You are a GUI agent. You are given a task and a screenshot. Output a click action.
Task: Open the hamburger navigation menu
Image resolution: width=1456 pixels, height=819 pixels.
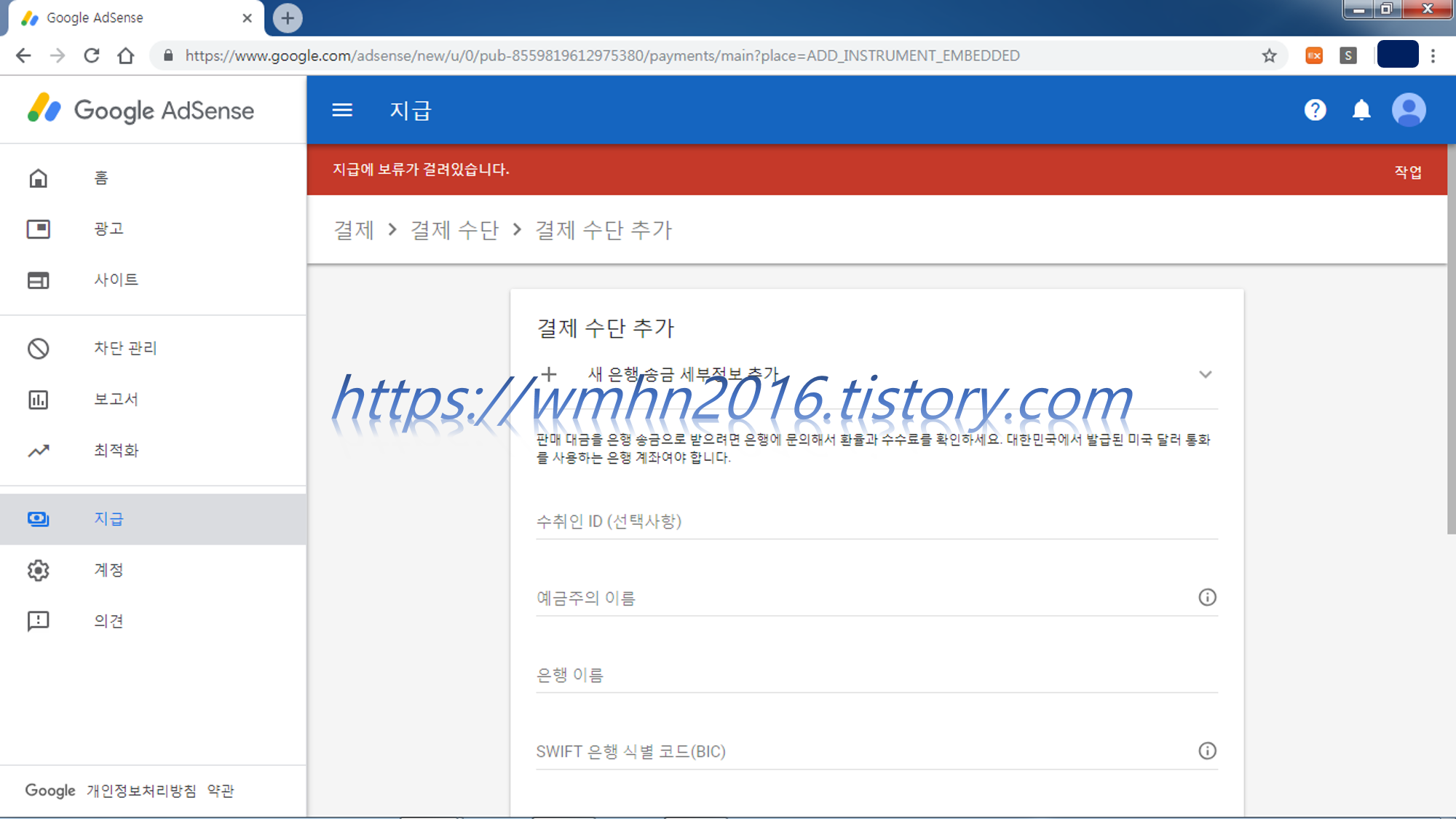(342, 110)
